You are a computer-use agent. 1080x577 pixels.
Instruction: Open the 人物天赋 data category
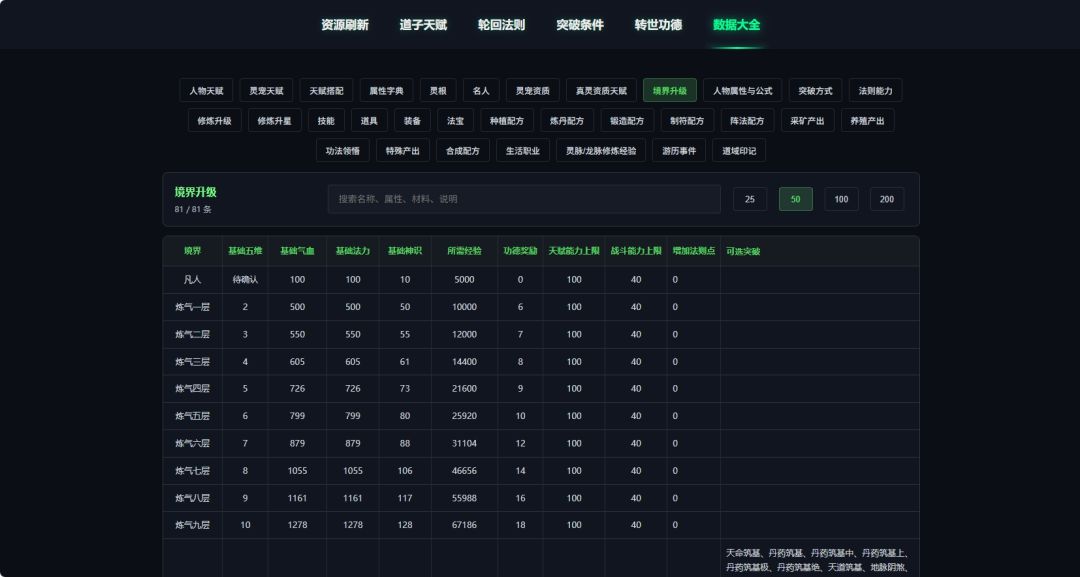206,90
